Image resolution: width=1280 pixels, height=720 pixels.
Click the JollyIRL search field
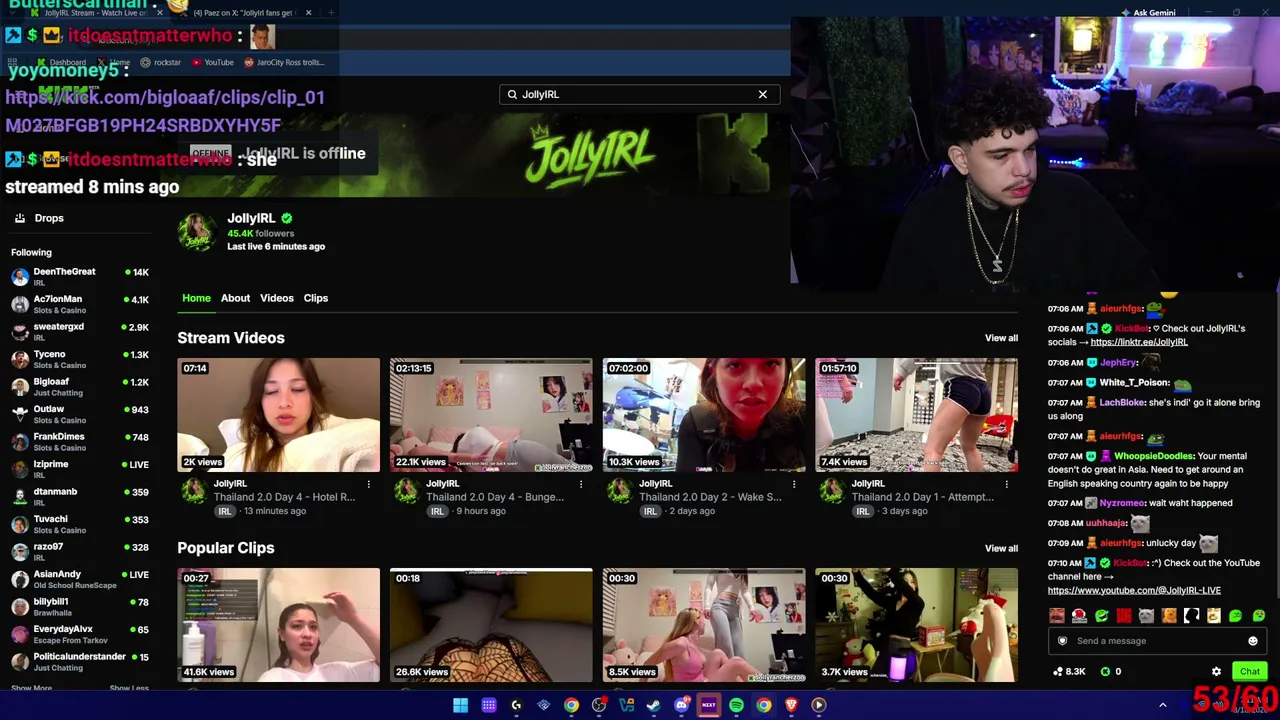click(639, 94)
